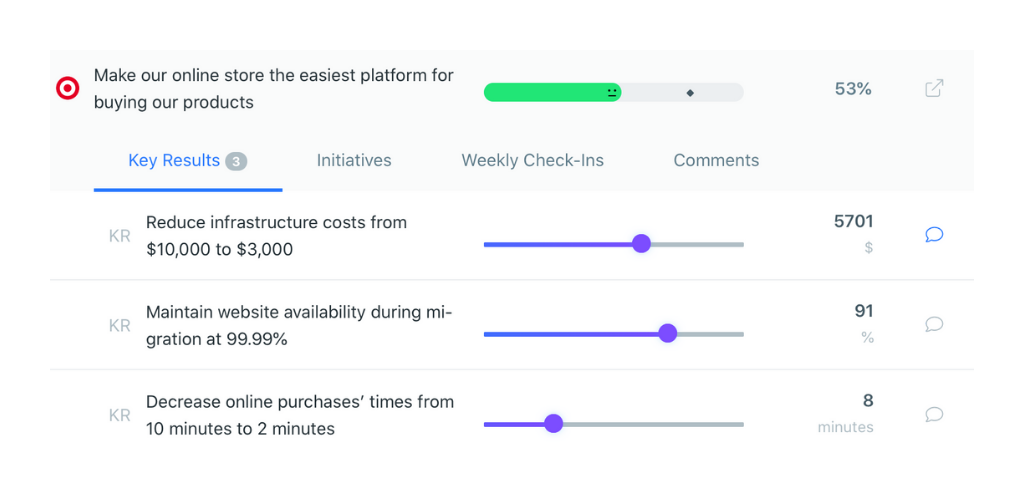The width and height of the screenshot is (1024, 500).
Task: Open the Decrease online purchases' times key result
Action: (300, 415)
